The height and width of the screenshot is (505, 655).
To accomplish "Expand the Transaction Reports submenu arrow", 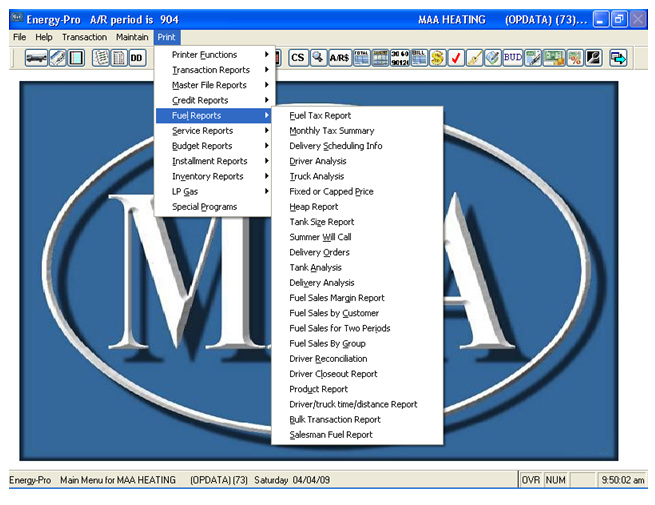I will tap(267, 69).
